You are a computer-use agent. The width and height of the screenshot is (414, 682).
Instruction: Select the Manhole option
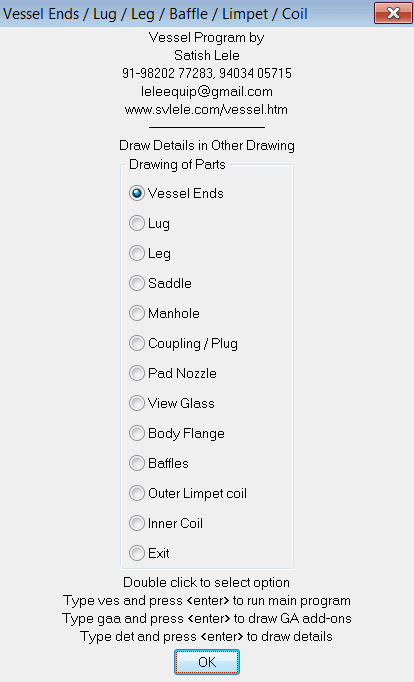click(164, 313)
